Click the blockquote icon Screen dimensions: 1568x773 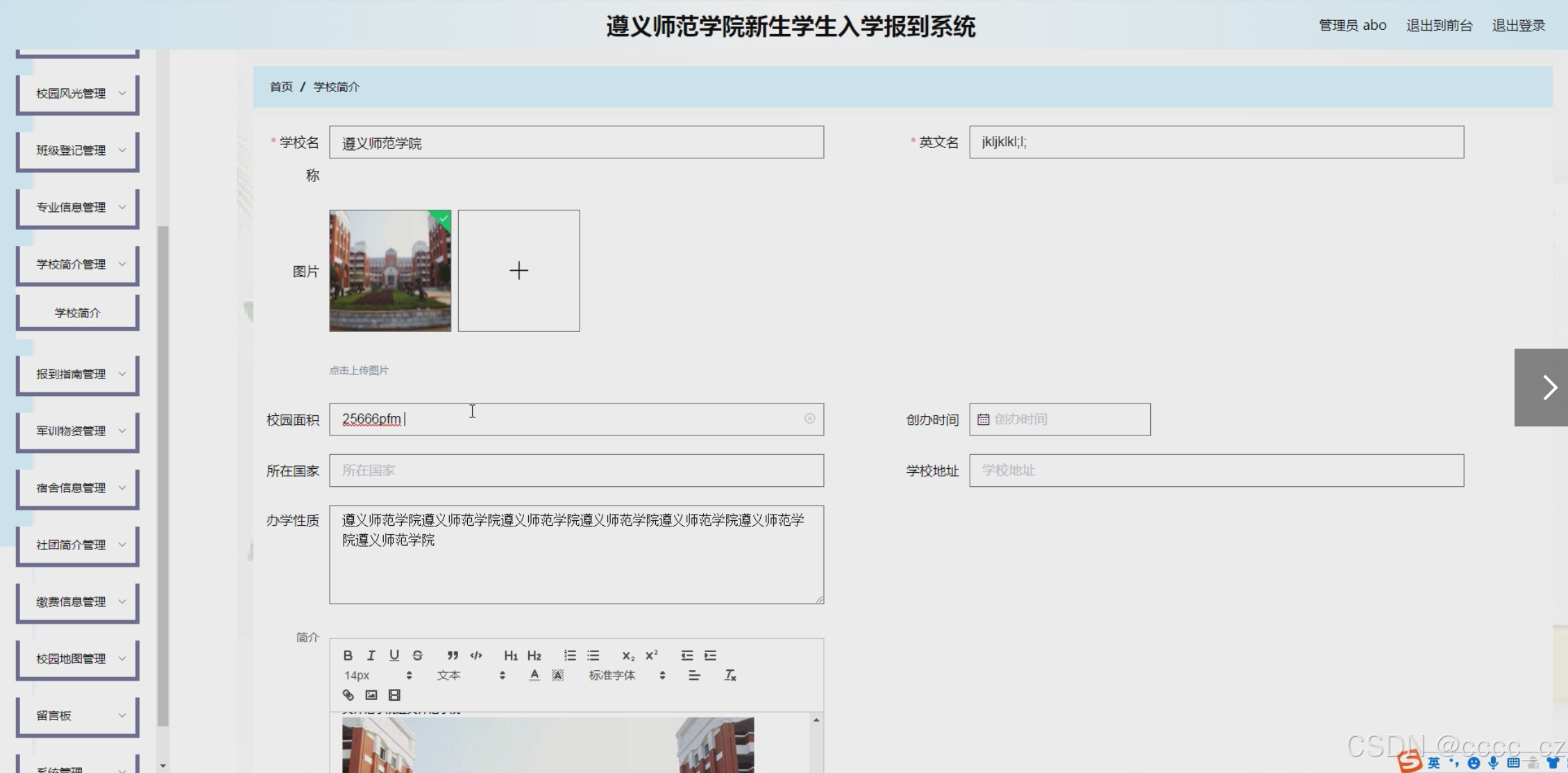(453, 655)
